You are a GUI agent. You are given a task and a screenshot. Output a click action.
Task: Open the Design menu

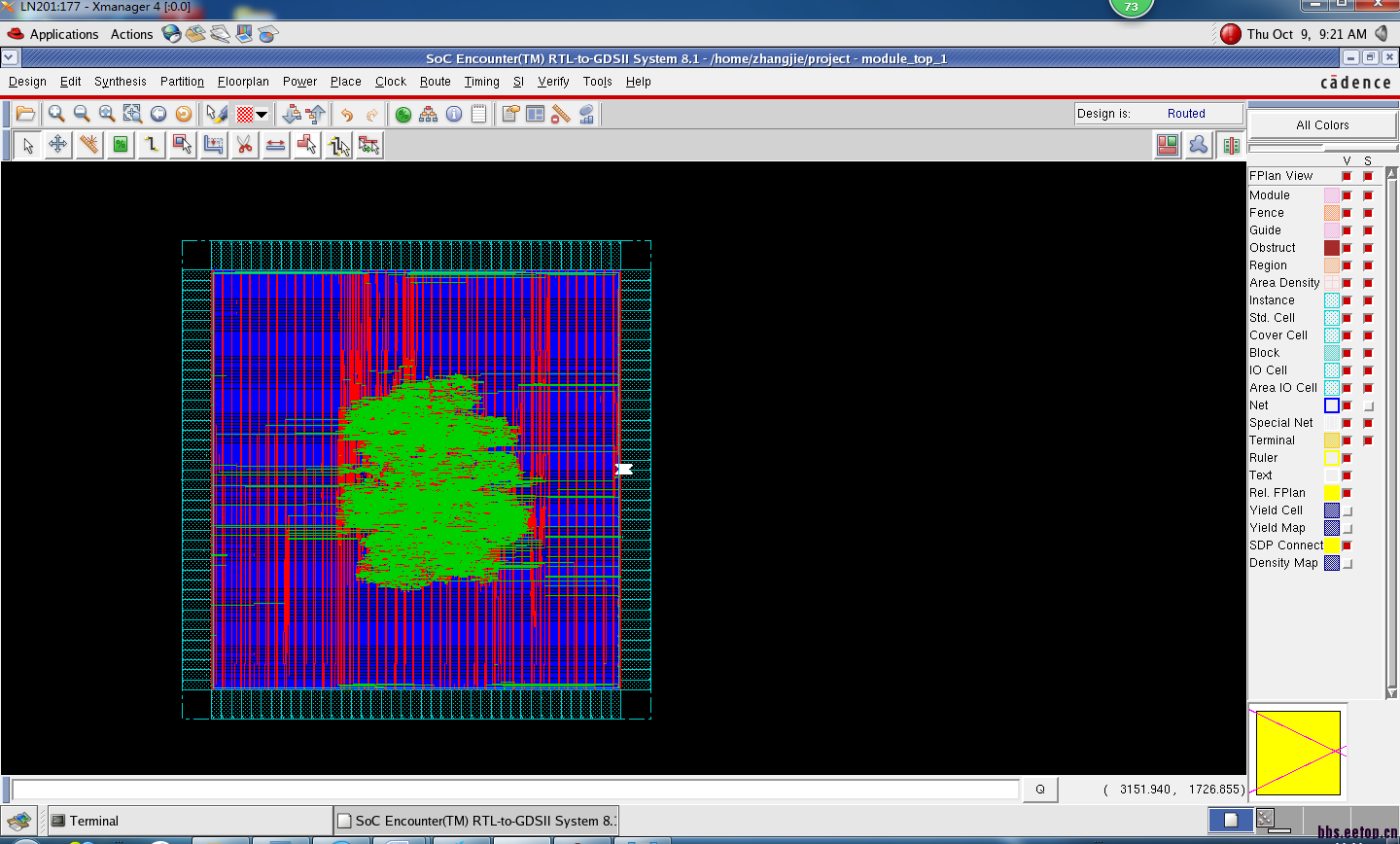pyautogui.click(x=27, y=82)
